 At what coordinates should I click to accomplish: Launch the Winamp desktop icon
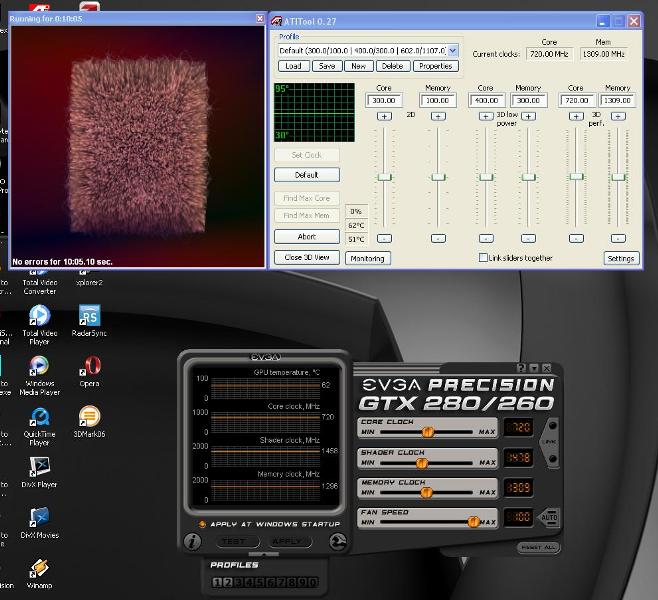(39, 573)
